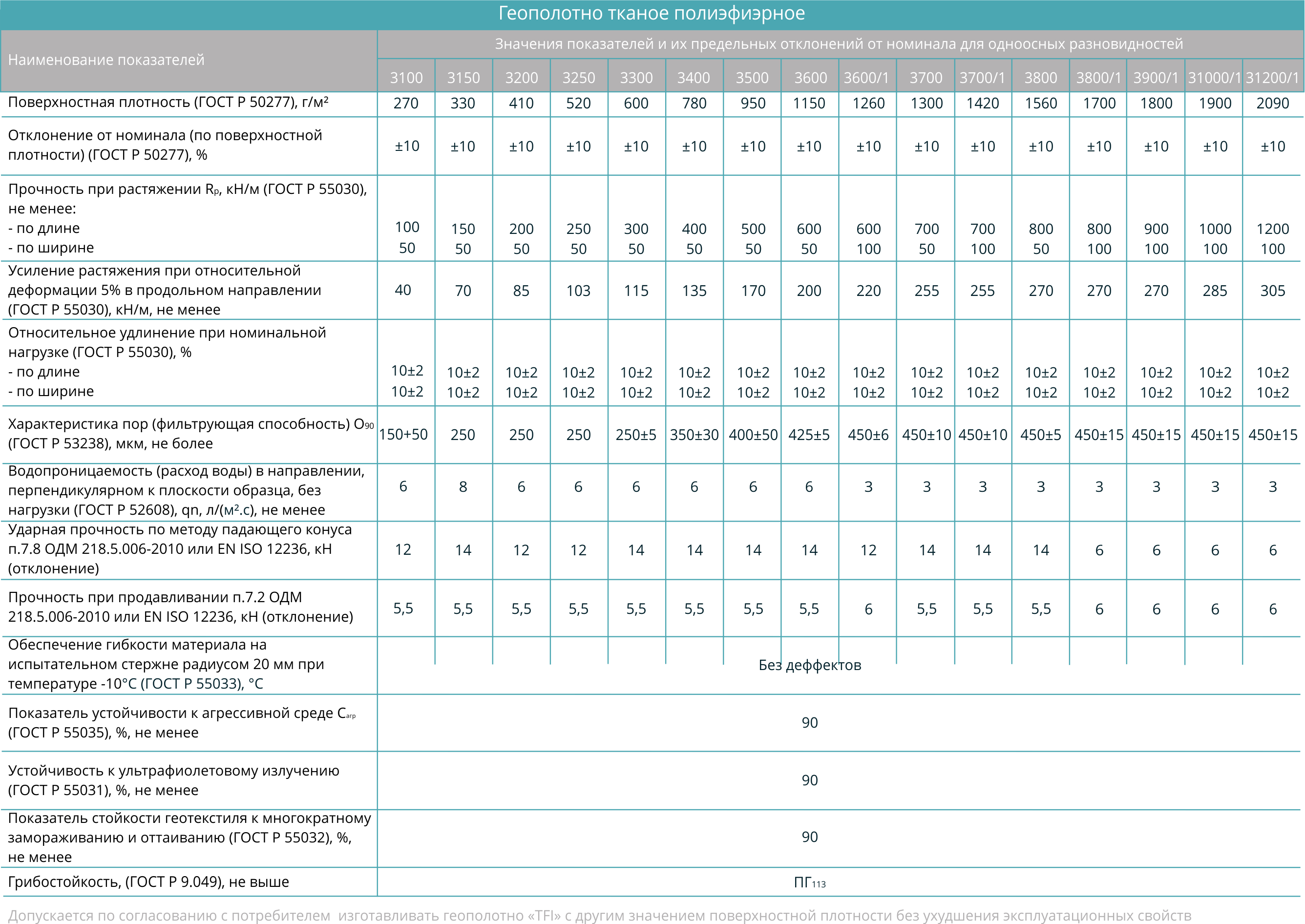Click surface density value 270
Viewport: 1305px width, 924px height.
pyautogui.click(x=405, y=103)
